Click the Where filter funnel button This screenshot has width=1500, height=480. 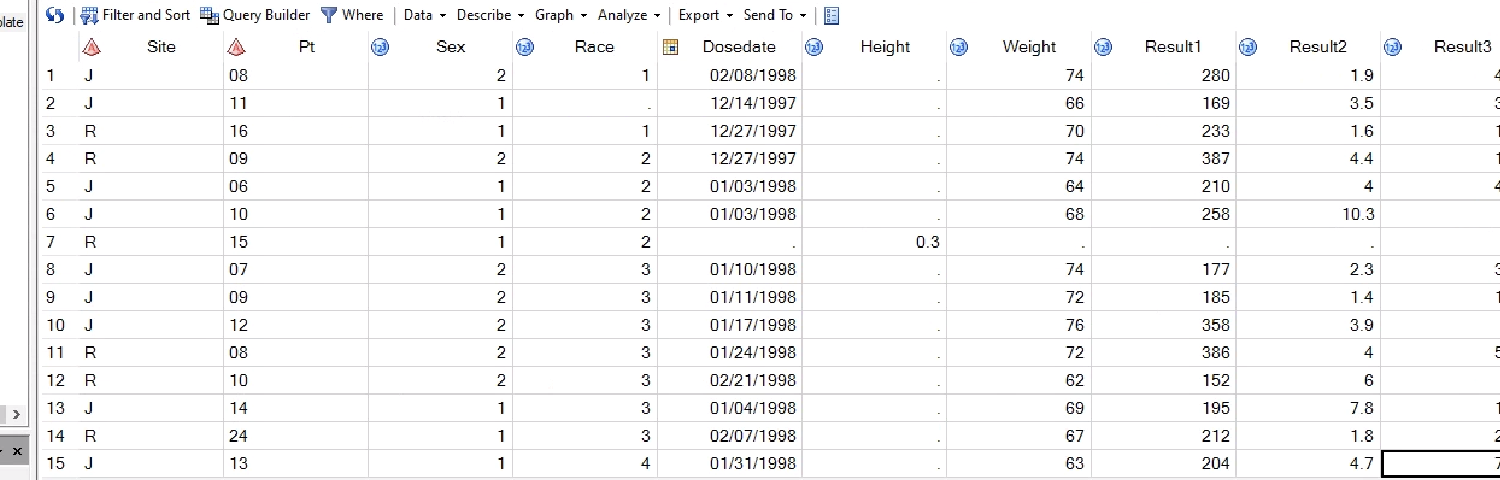[x=352, y=15]
